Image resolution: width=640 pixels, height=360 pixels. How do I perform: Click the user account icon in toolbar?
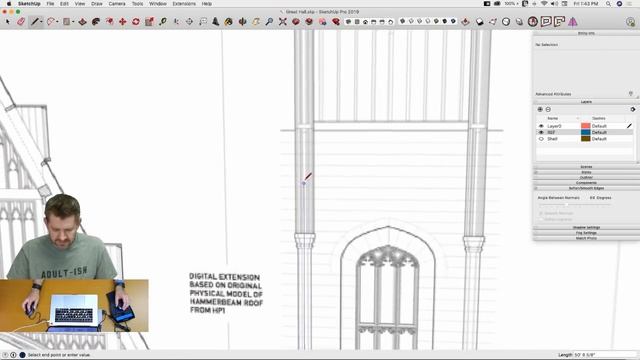(x=631, y=22)
